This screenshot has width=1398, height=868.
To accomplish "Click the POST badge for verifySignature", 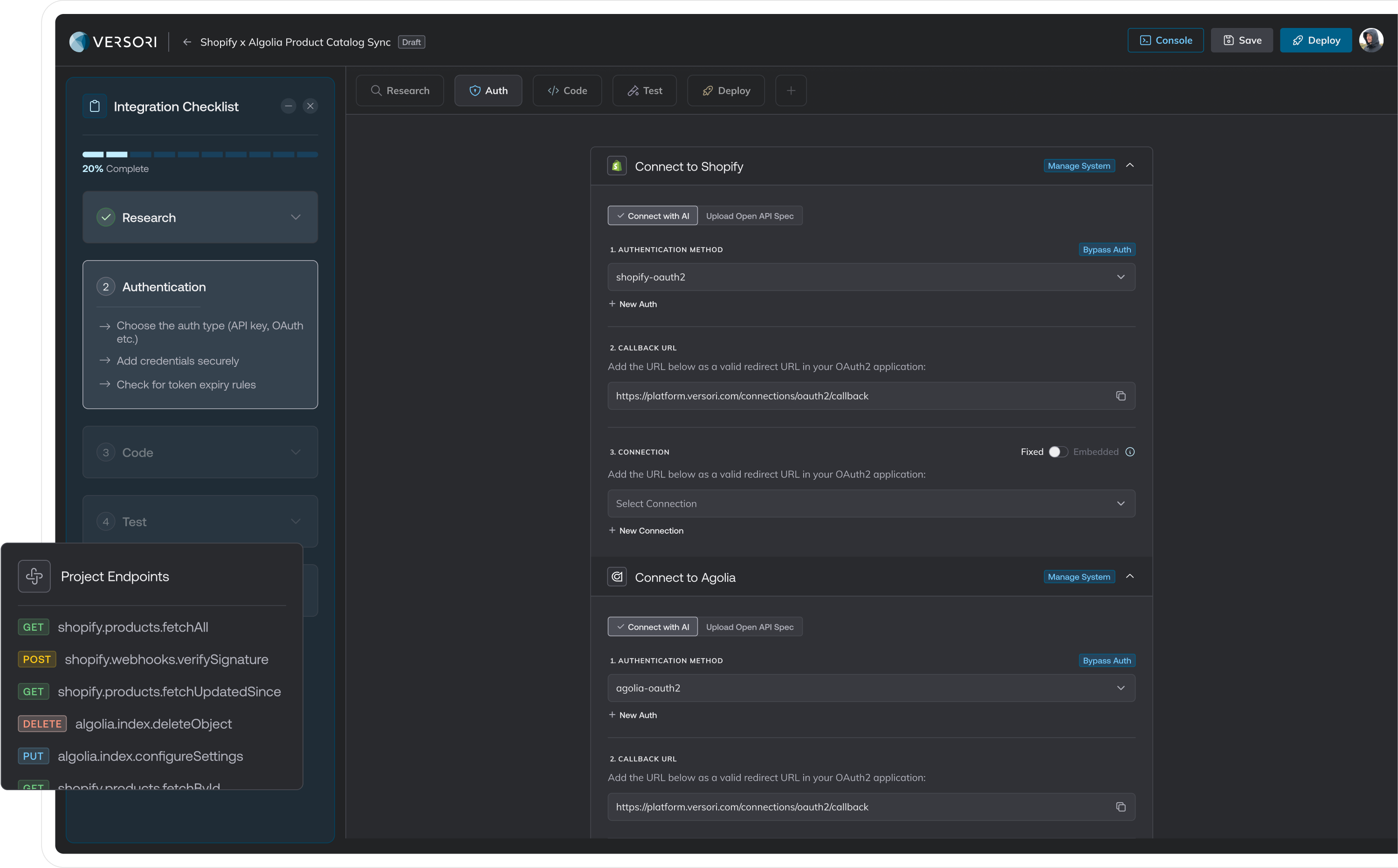I will [x=37, y=659].
